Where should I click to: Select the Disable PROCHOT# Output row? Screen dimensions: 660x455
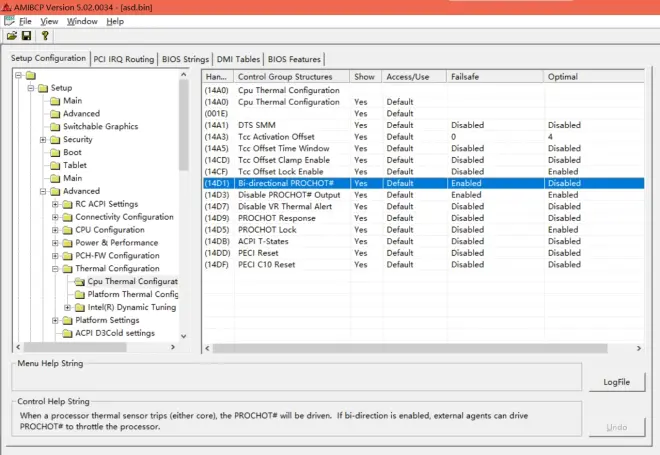(423, 195)
